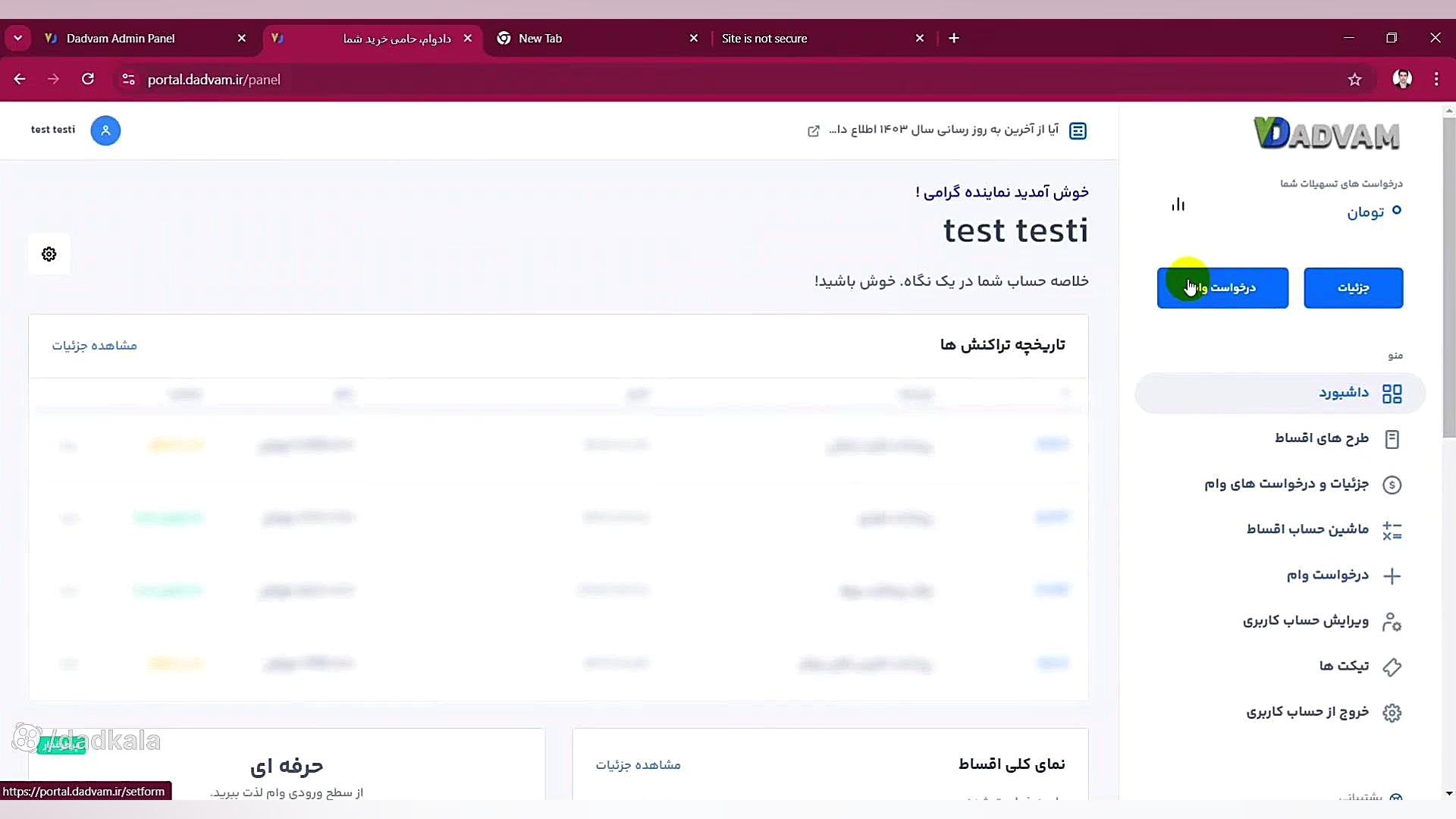This screenshot has height=819, width=1456.
Task: Expand the tab search dropdown arrow
Action: pyautogui.click(x=18, y=38)
